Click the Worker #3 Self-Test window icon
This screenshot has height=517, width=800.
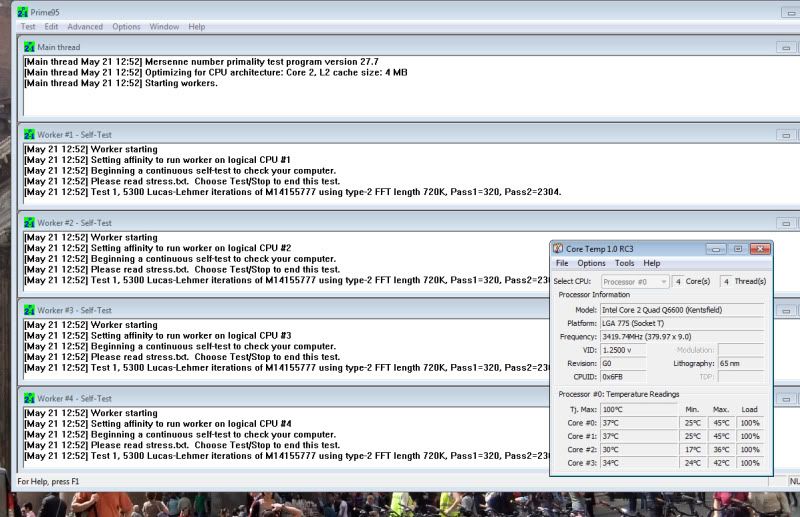point(29,310)
